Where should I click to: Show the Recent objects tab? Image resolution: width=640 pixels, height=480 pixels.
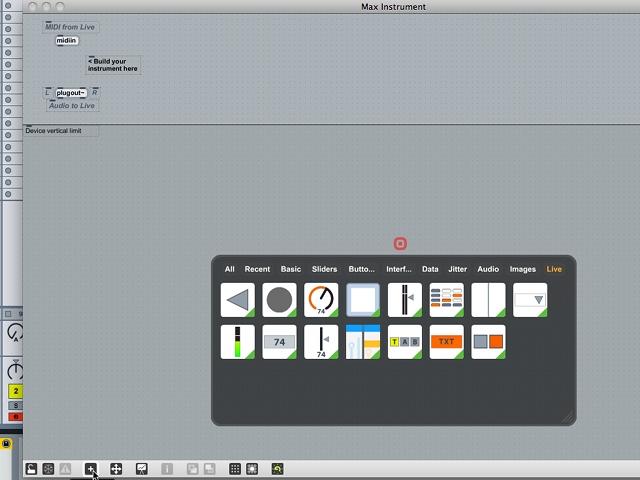tap(257, 269)
